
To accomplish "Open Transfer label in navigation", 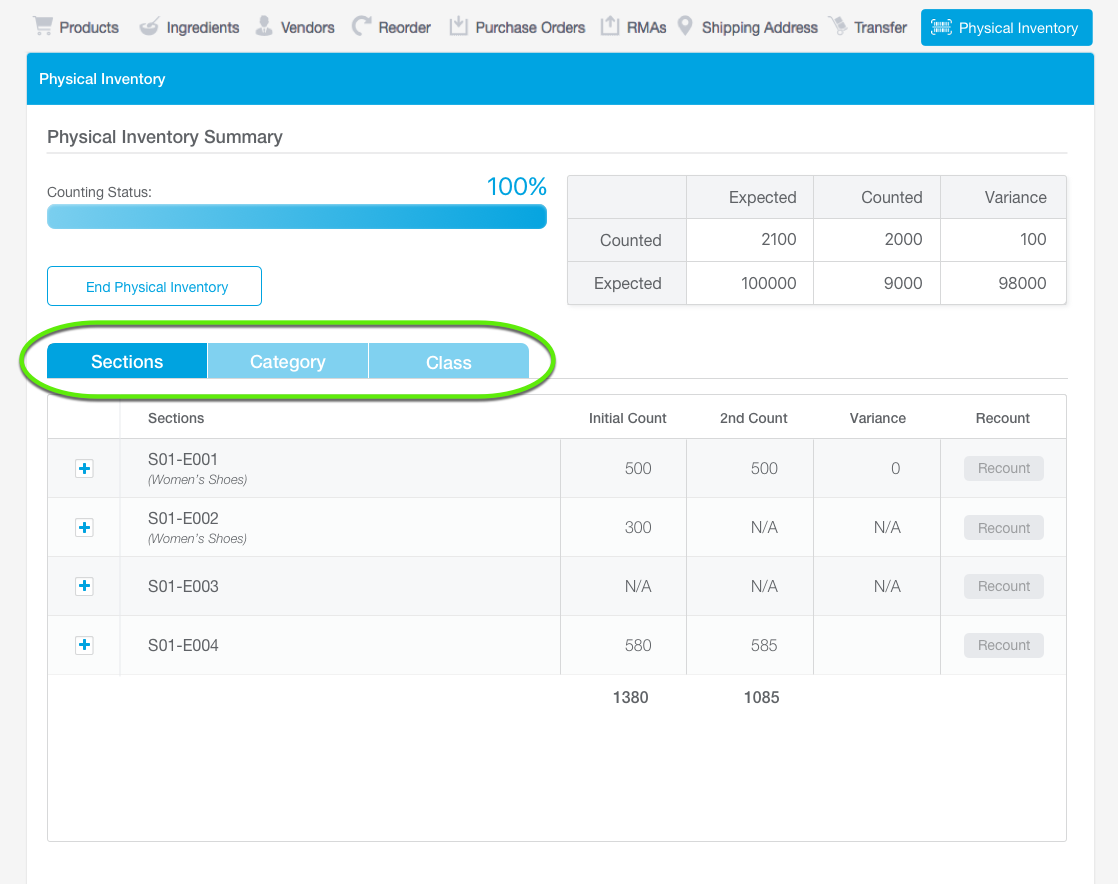I will (x=880, y=28).
